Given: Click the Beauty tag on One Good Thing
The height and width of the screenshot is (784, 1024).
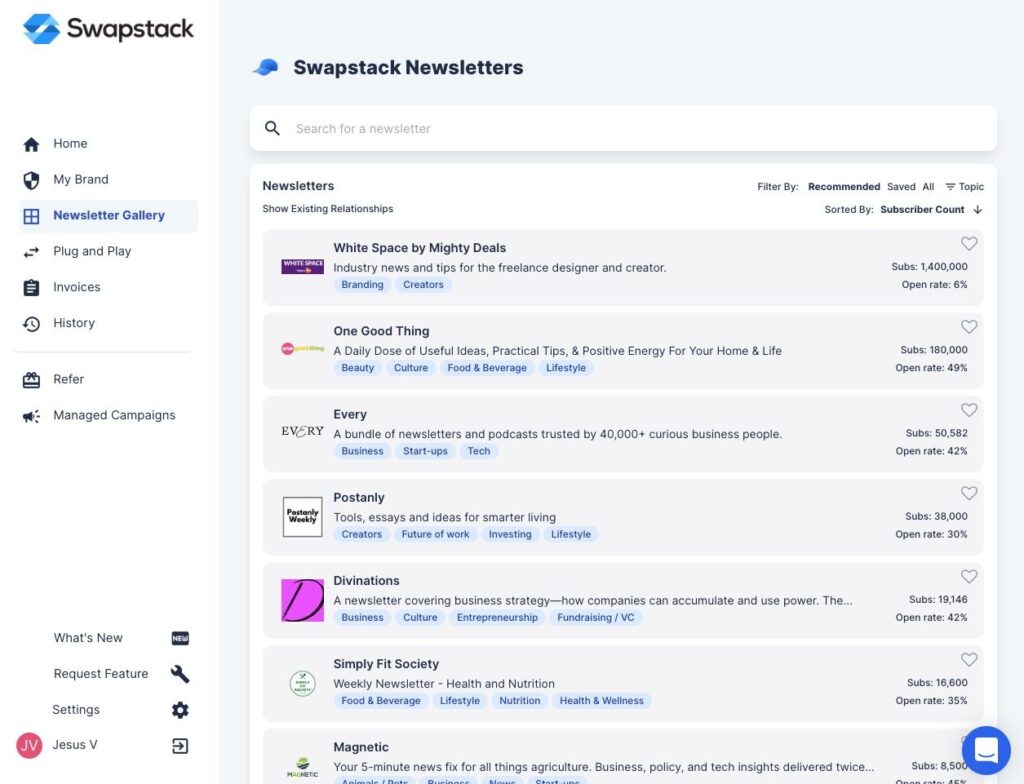Looking at the screenshot, I should [x=357, y=368].
